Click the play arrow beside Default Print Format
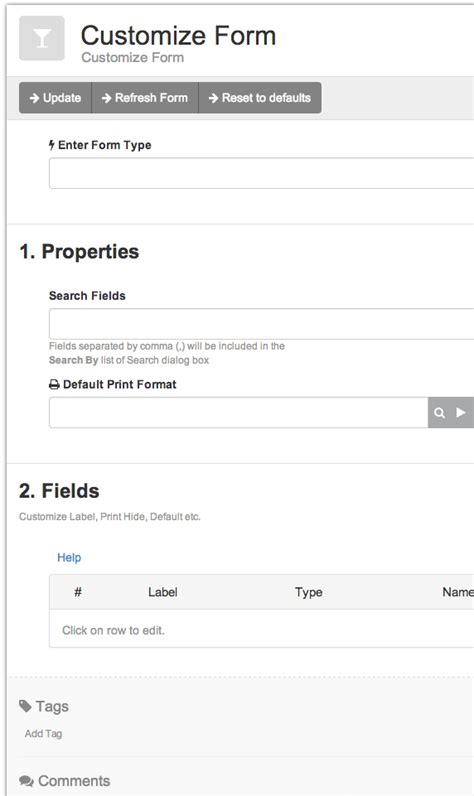This screenshot has width=474, height=796. click(461, 412)
